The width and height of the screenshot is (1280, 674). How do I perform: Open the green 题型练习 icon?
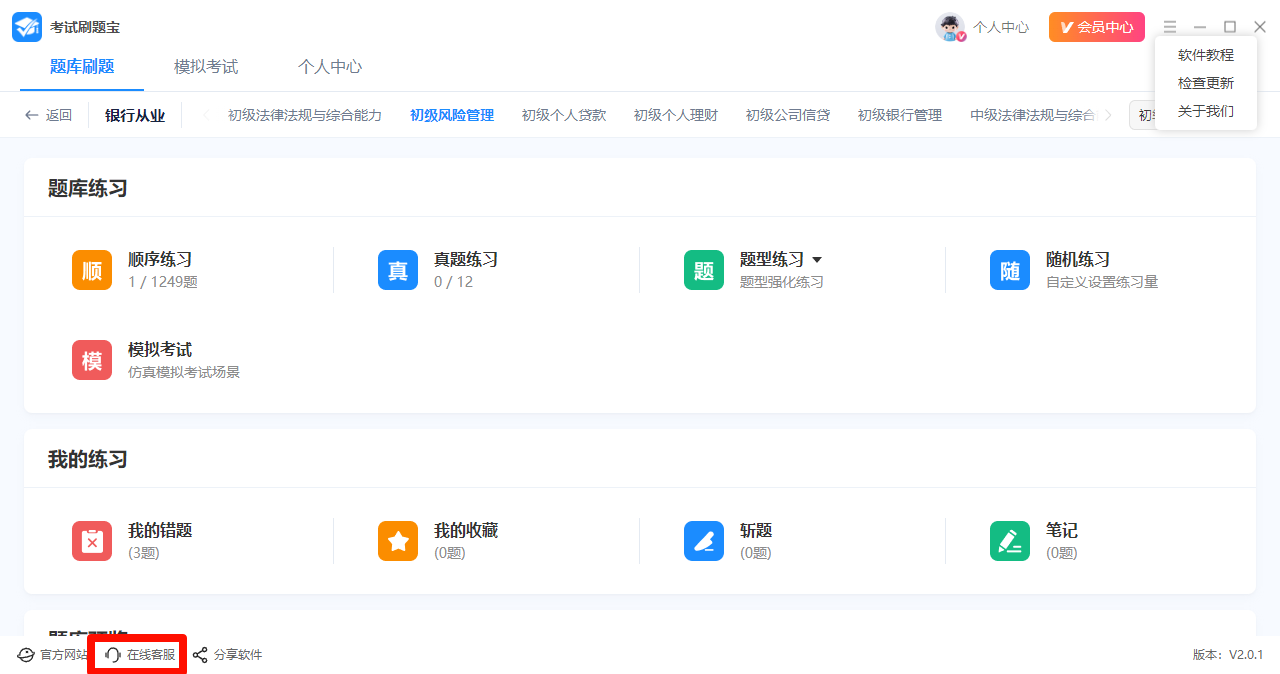pyautogui.click(x=704, y=270)
